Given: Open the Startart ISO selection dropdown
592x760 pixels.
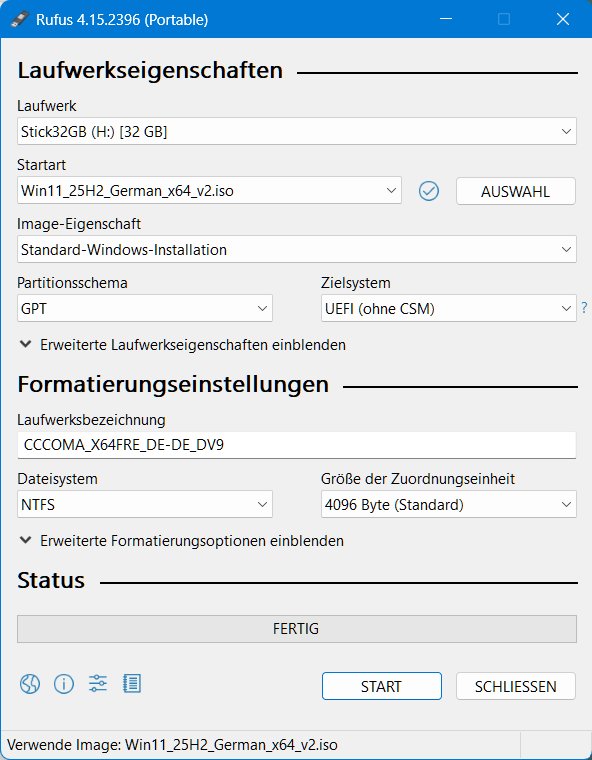Looking at the screenshot, I should click(209, 190).
